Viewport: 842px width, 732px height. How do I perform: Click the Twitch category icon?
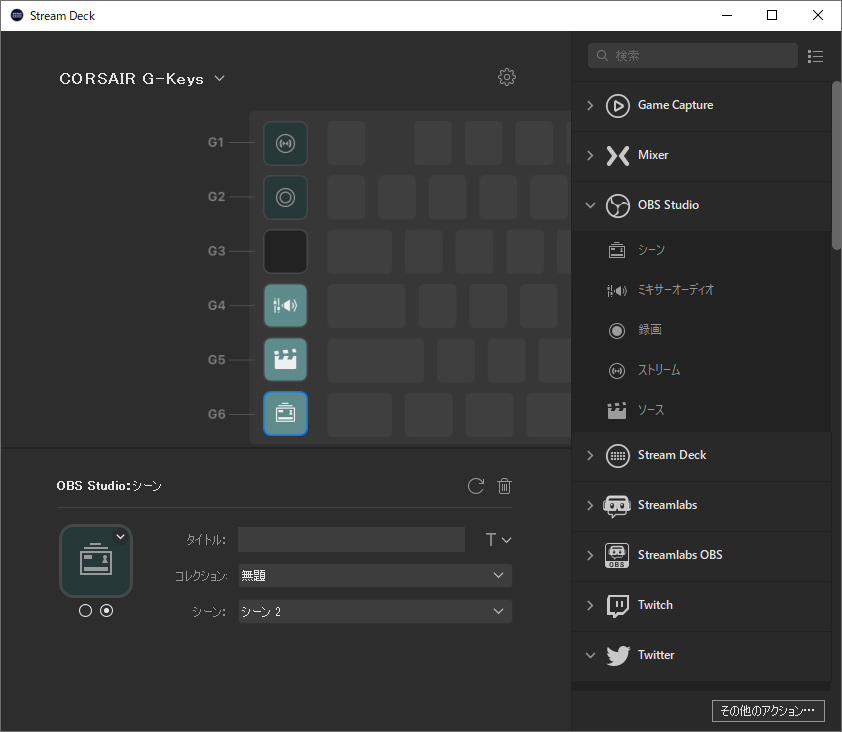[618, 606]
